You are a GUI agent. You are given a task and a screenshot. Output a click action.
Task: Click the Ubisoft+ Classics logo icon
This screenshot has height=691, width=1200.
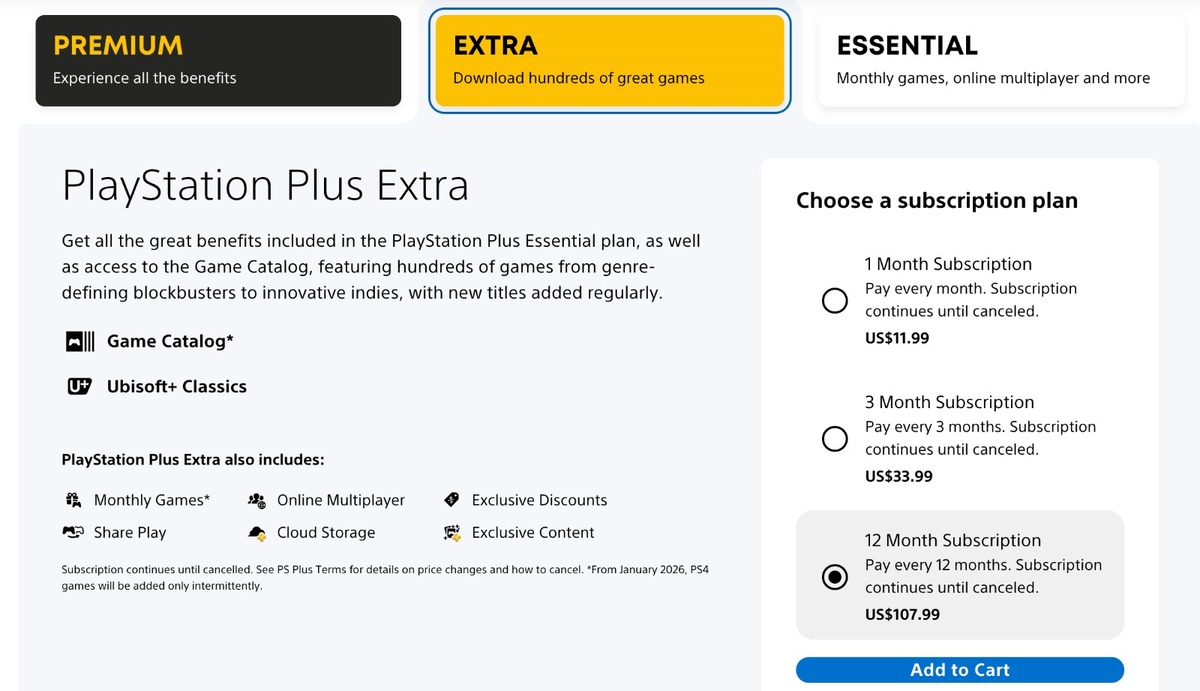coord(80,387)
